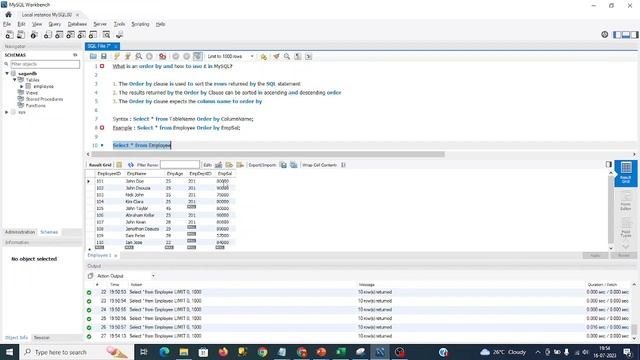Sort by the EmpSal column header

(224, 173)
